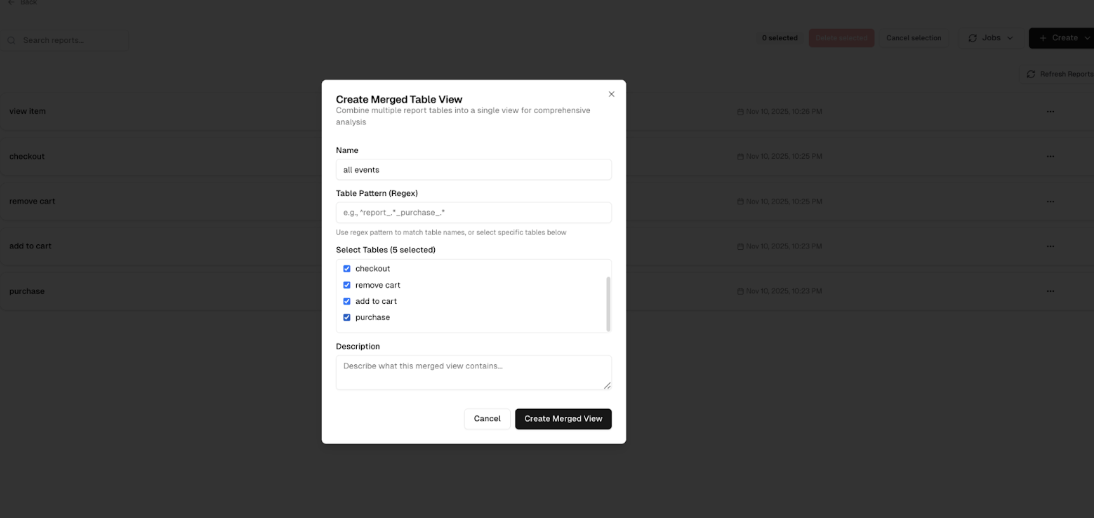Expand the Create dropdown menu

pyautogui.click(x=1063, y=38)
